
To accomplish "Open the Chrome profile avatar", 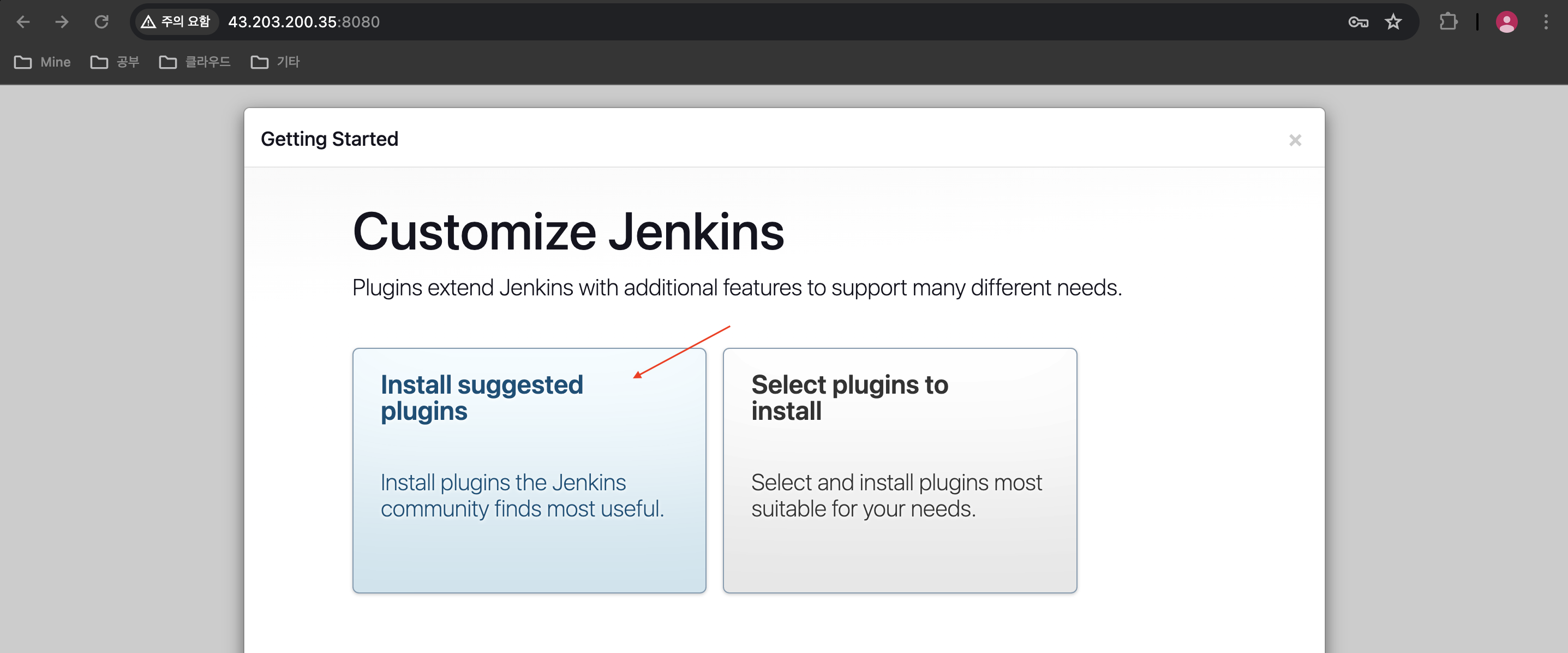I will [x=1506, y=22].
